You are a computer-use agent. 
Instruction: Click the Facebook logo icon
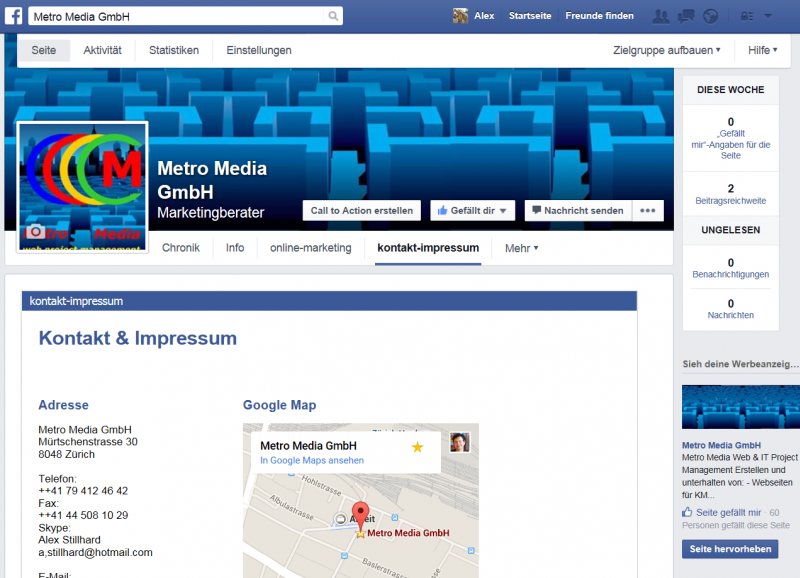tap(13, 16)
